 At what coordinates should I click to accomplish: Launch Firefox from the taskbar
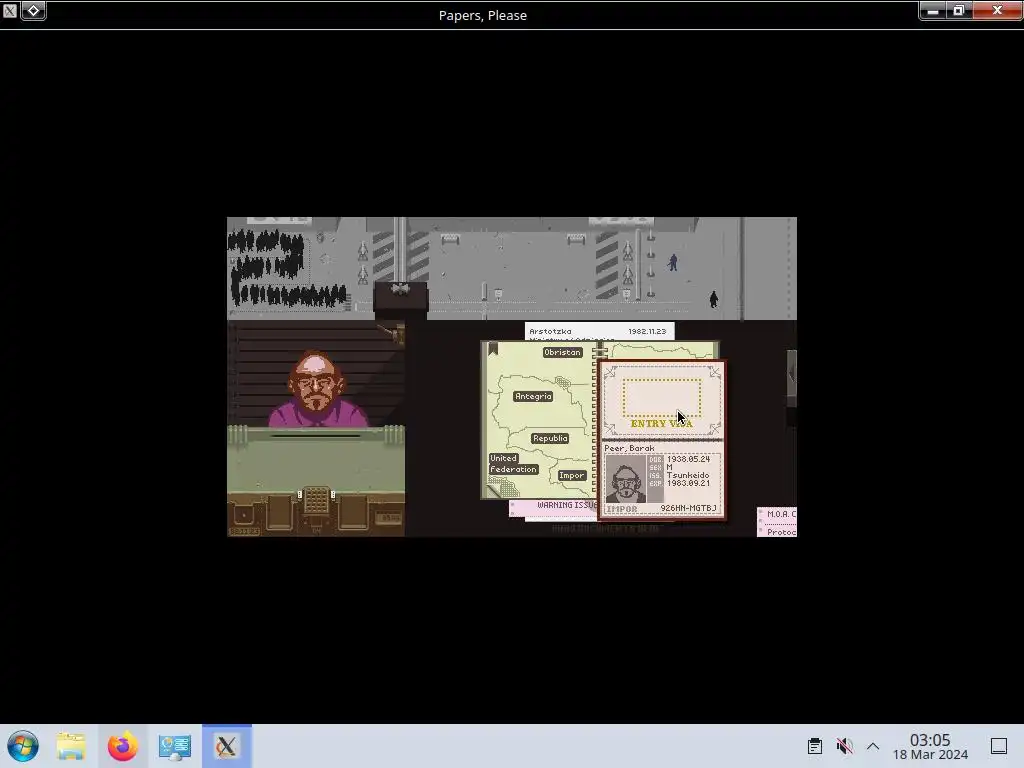tap(122, 746)
